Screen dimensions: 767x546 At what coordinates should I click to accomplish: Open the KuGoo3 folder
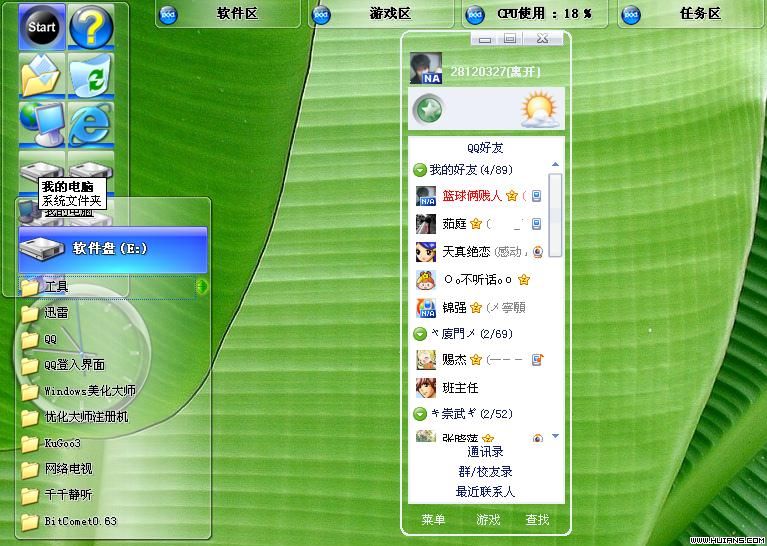(x=50, y=443)
